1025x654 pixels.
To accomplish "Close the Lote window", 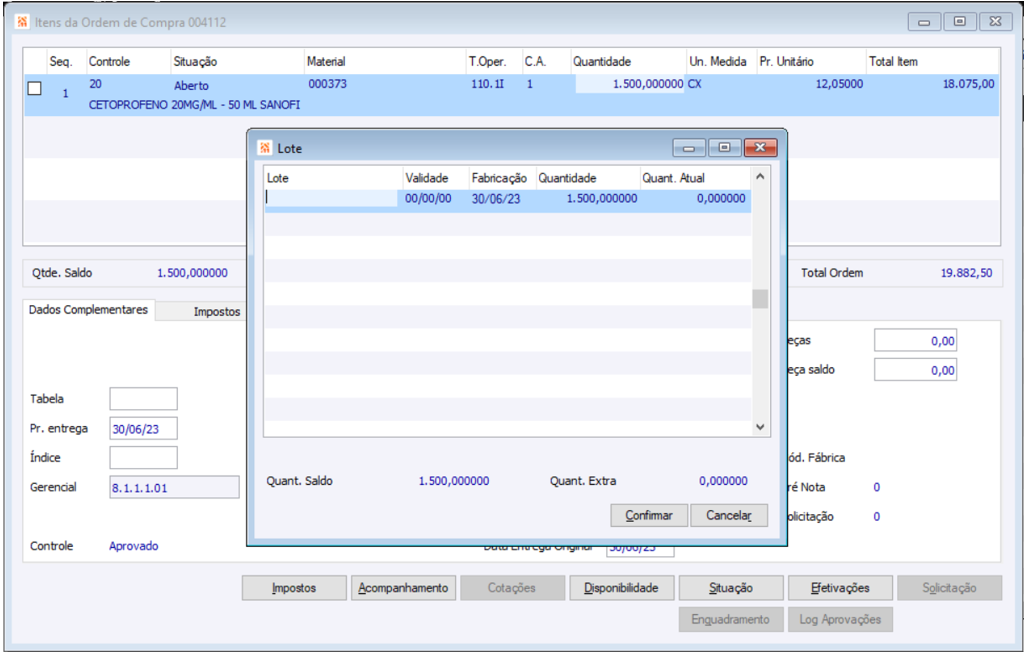I will [x=760, y=148].
